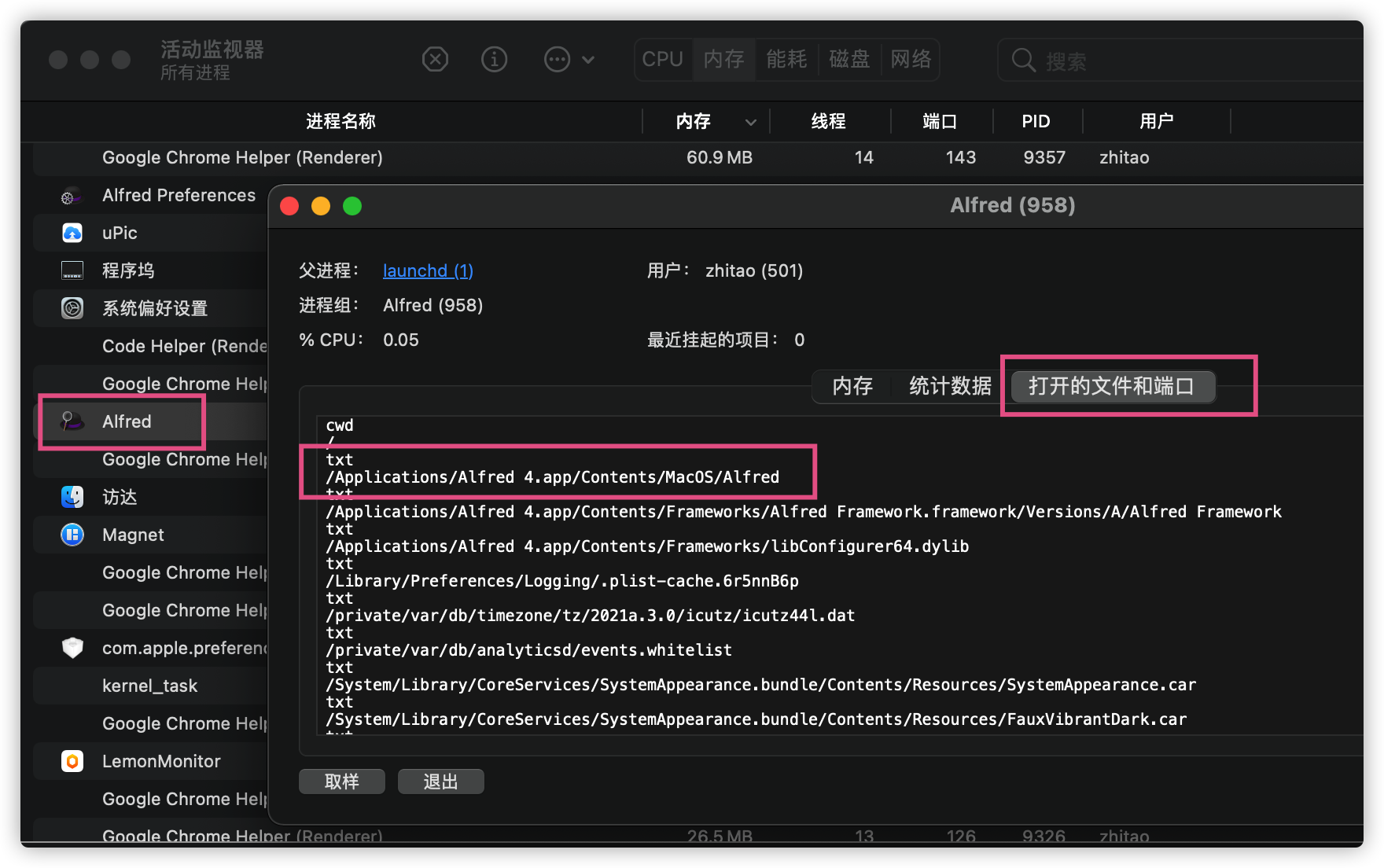The width and height of the screenshot is (1384, 868).
Task: Close the Alfred (958) info window
Action: tap(289, 206)
